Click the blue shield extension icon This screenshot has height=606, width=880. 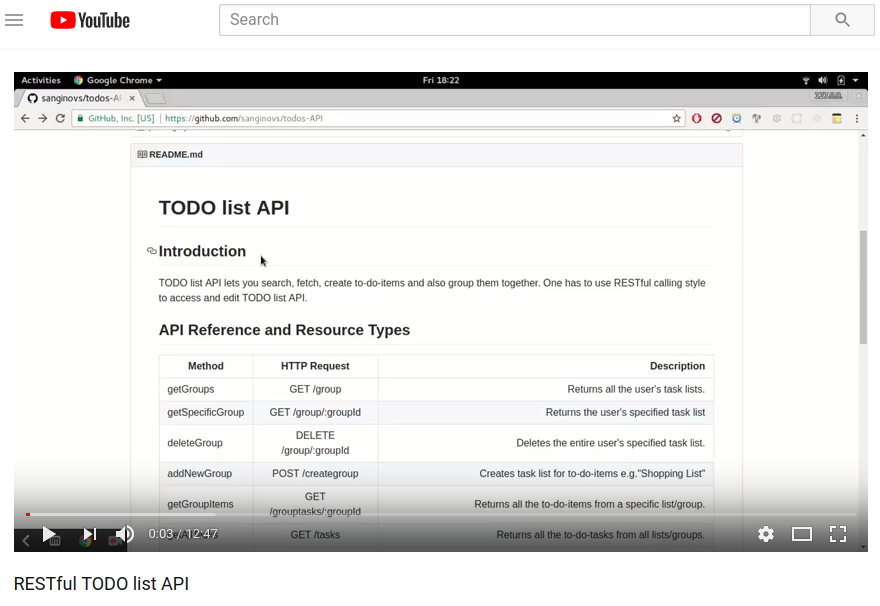pyautogui.click(x=737, y=118)
